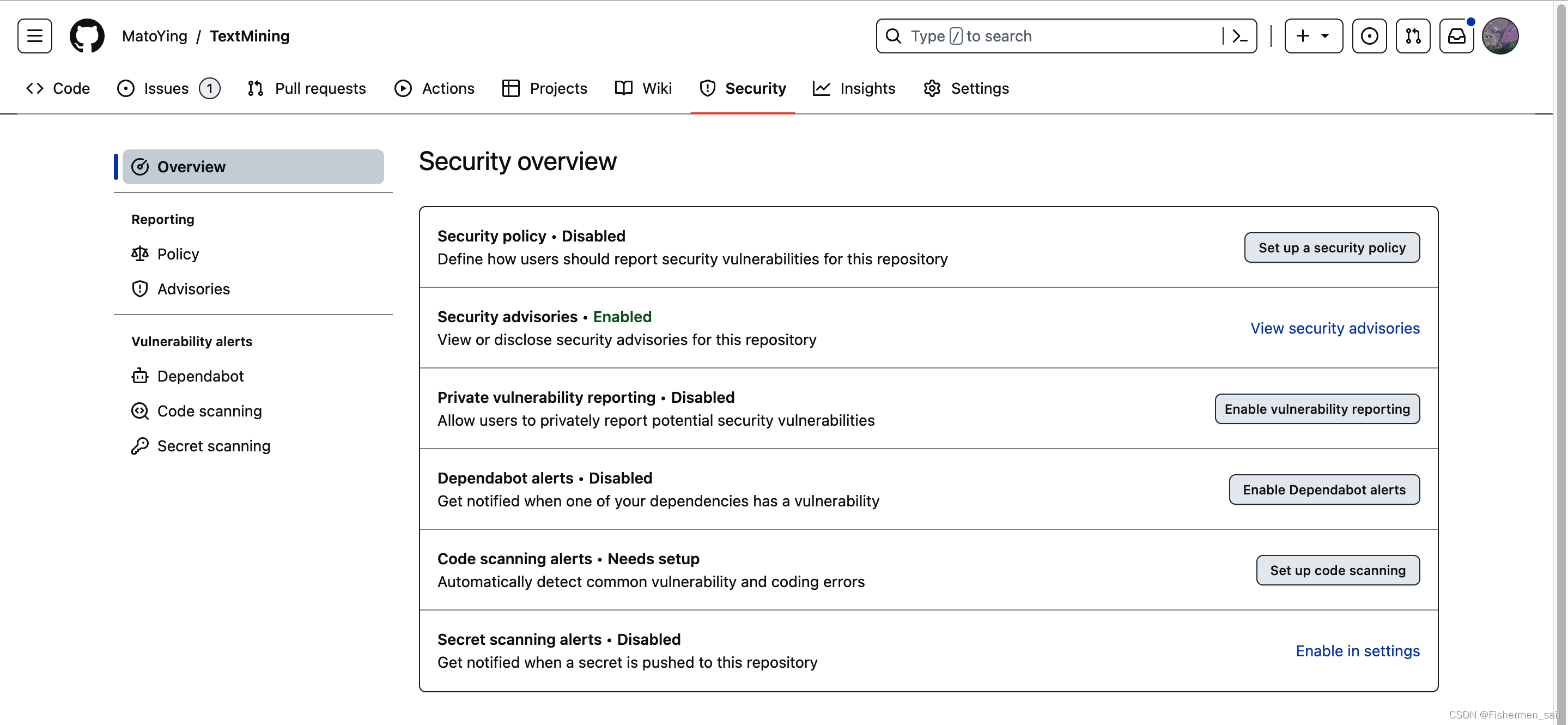Select the Security tab
The width and height of the screenshot is (1568, 725).
tap(743, 88)
